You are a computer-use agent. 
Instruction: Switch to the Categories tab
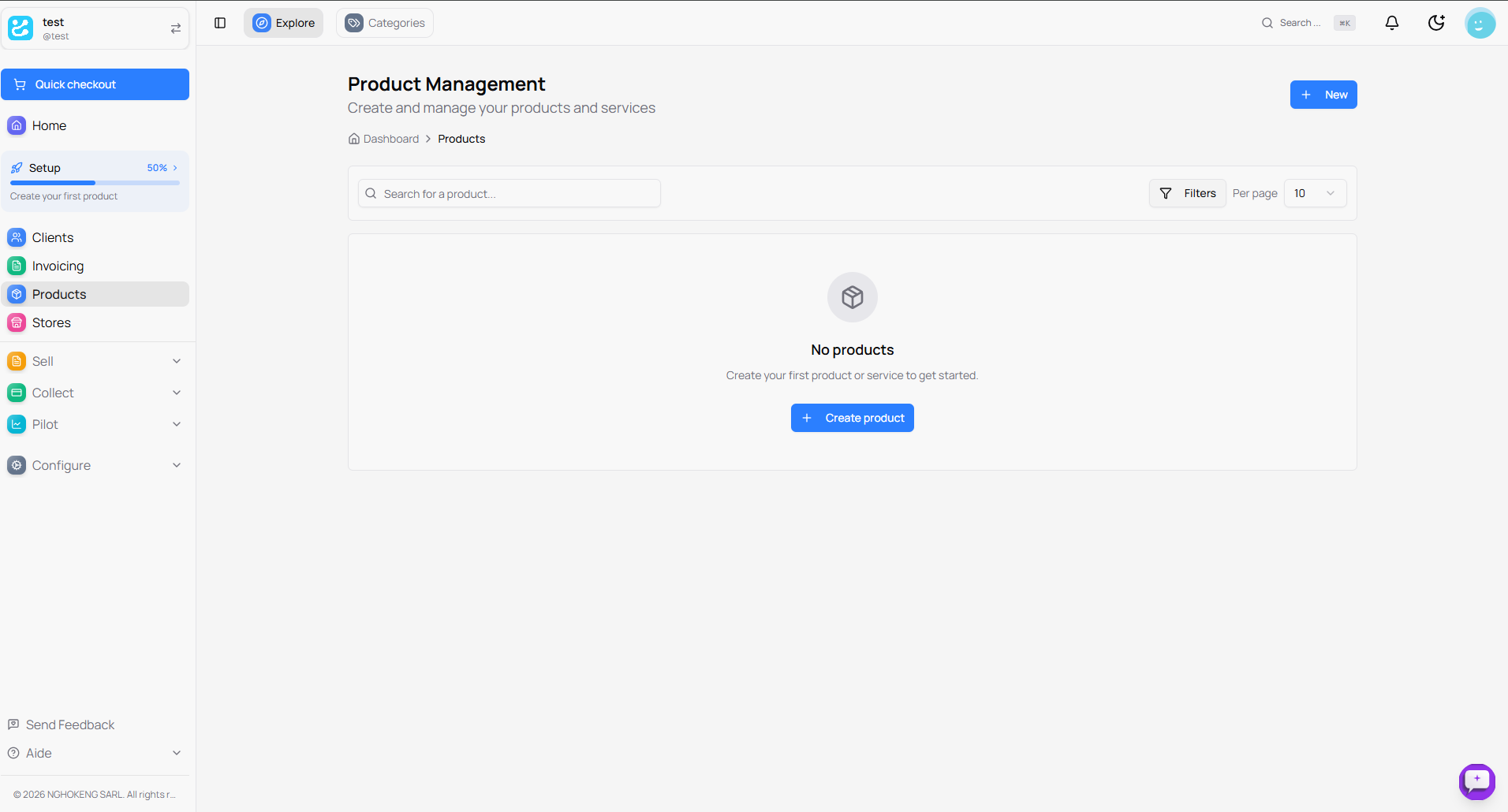pyautogui.click(x=384, y=23)
